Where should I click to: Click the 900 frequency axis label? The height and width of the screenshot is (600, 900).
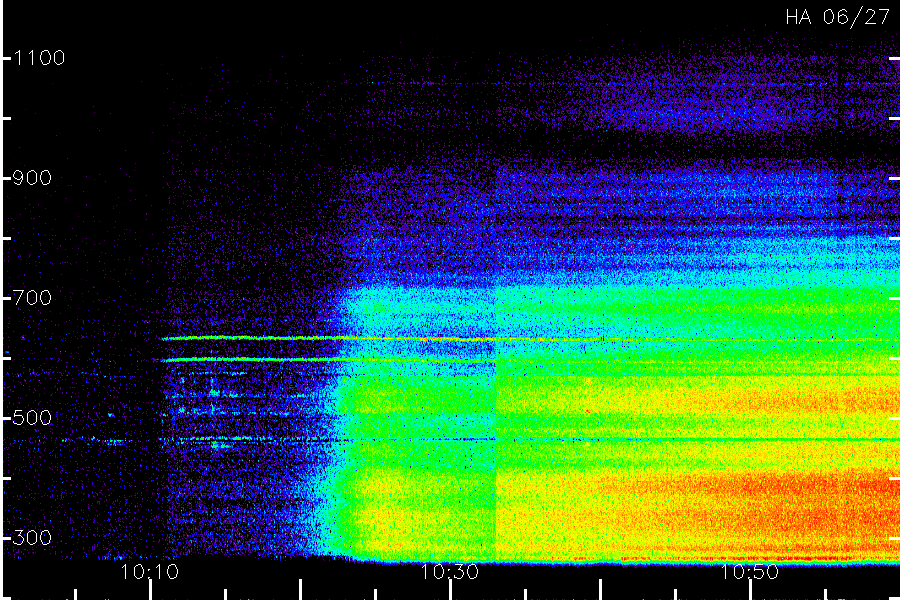[32, 178]
